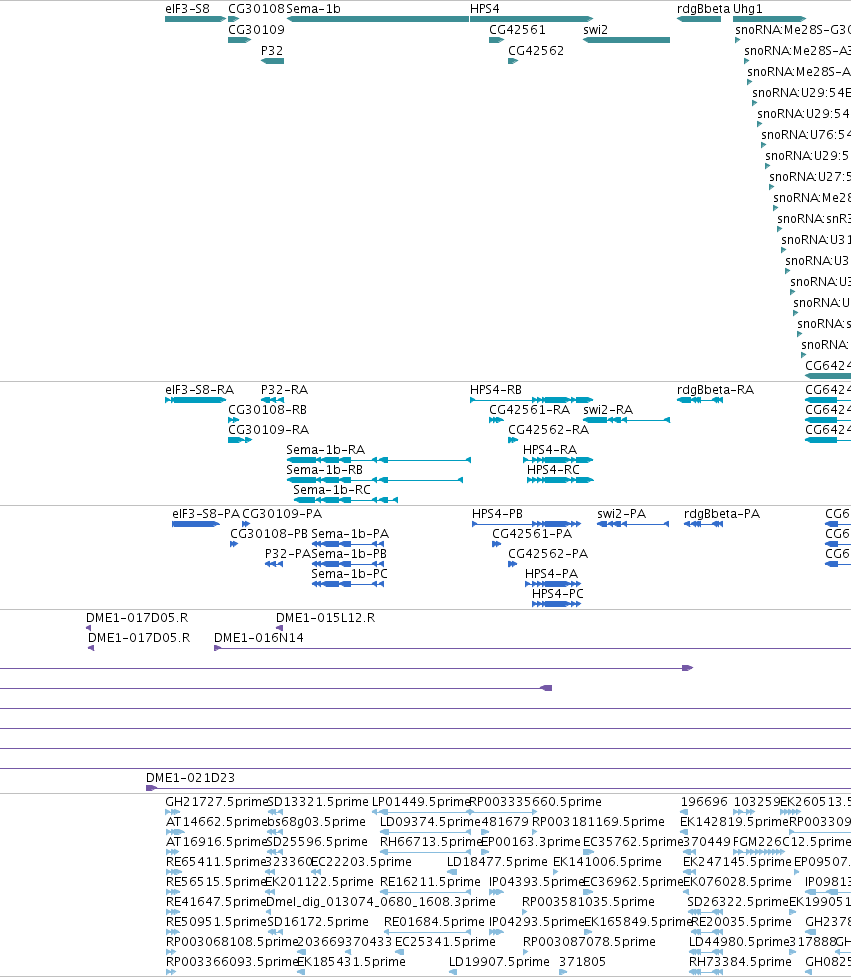This screenshot has height=977, width=851.
Task: Select the CG42561-RA transcript label
Action: pyautogui.click(x=530, y=409)
